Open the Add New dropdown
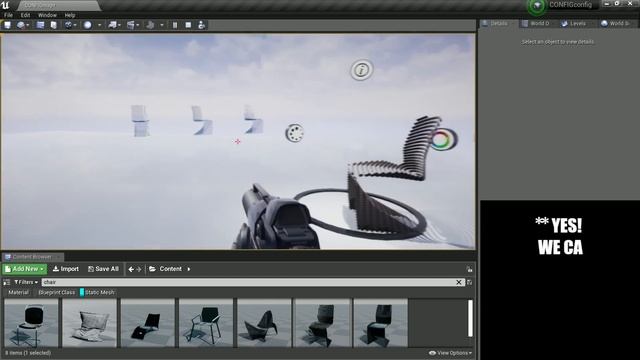640x360 pixels. tap(24, 269)
